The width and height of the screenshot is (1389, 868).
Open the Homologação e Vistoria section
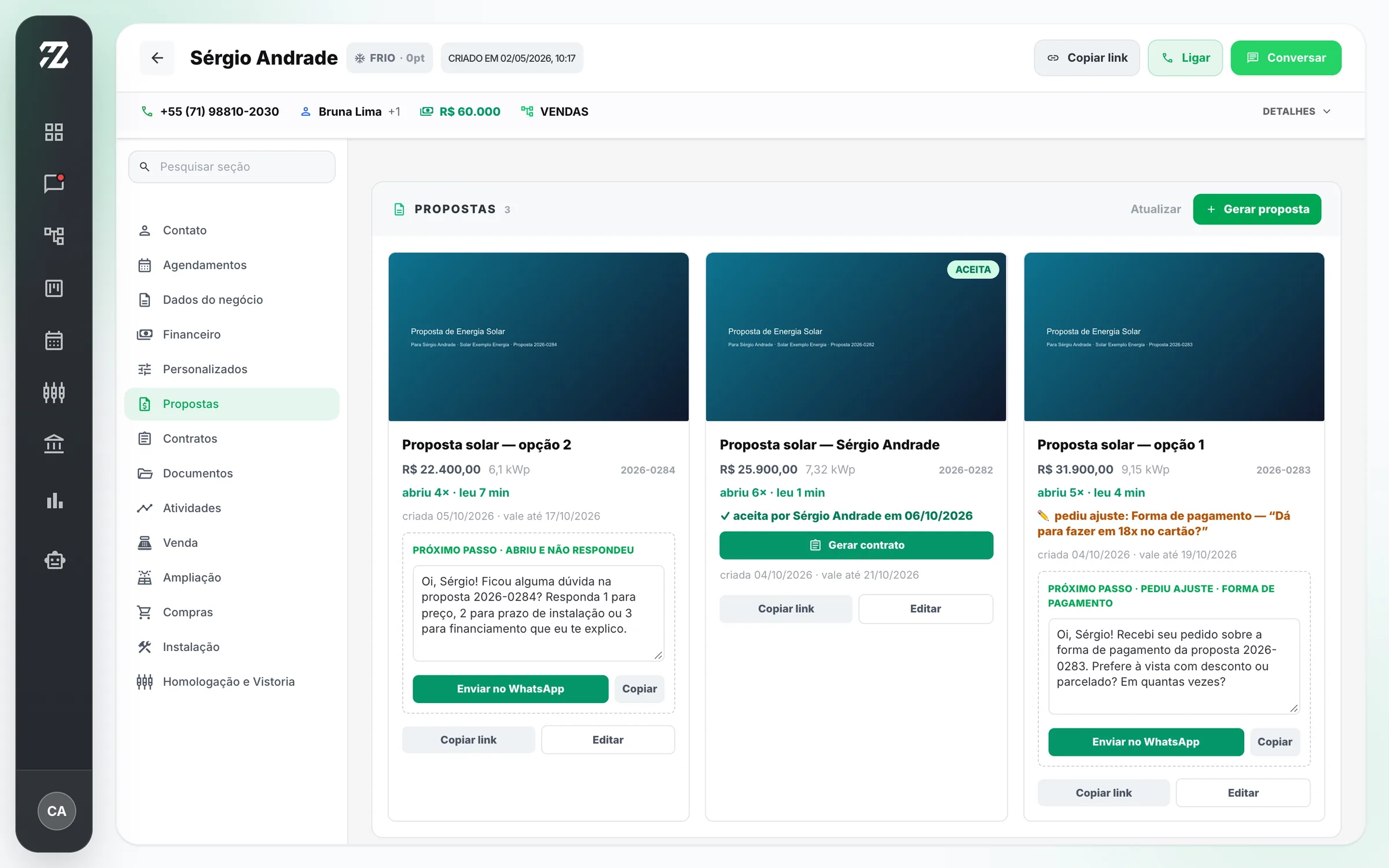231,682
